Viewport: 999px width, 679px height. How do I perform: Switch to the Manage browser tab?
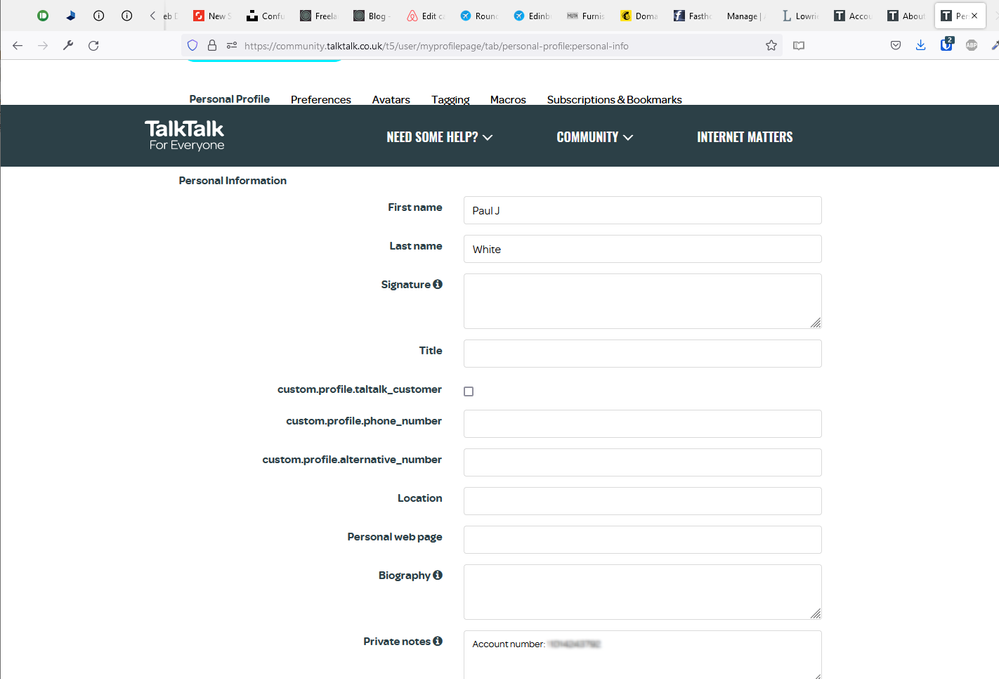[x=746, y=16]
